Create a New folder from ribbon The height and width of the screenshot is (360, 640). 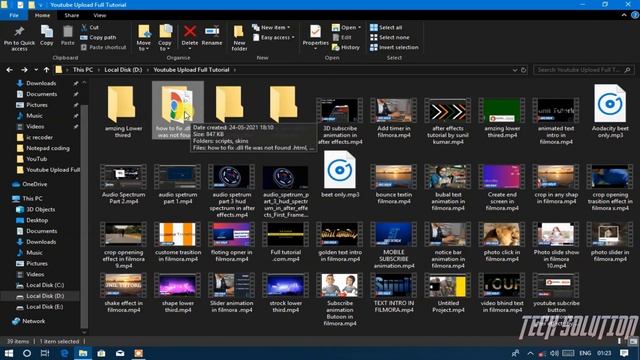click(239, 38)
